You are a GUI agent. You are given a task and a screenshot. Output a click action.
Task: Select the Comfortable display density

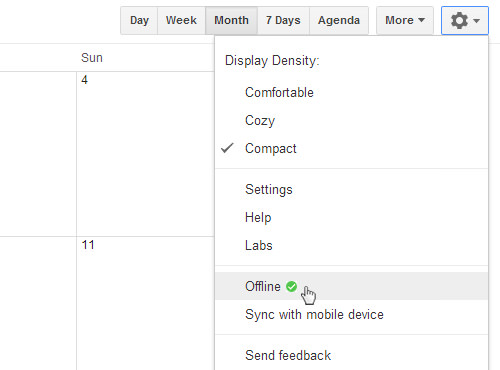point(352,92)
